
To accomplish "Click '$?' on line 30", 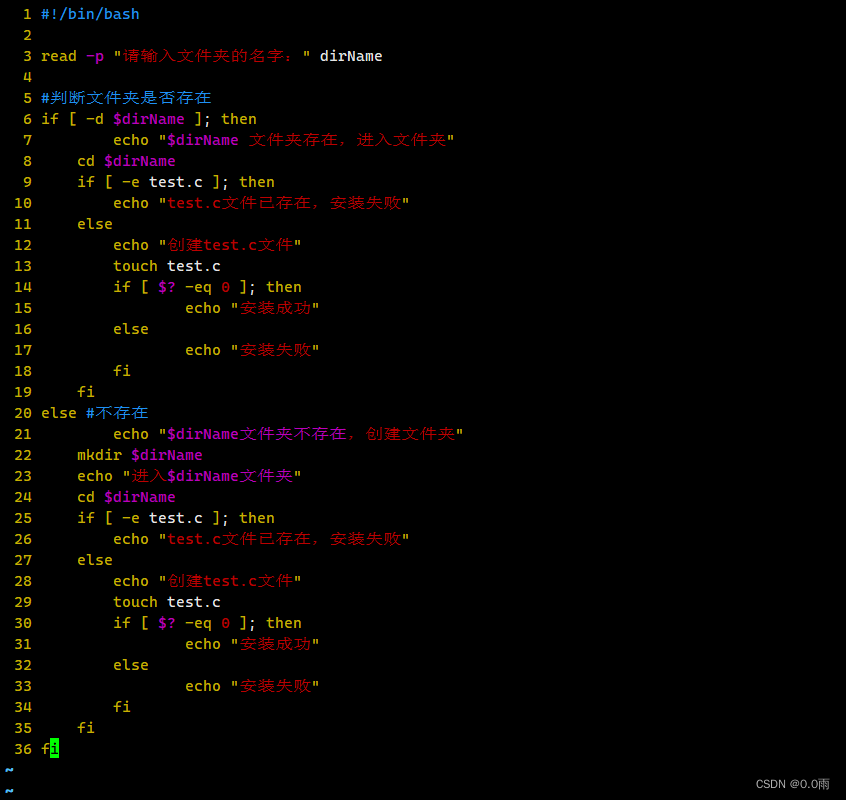I will click(x=167, y=623).
